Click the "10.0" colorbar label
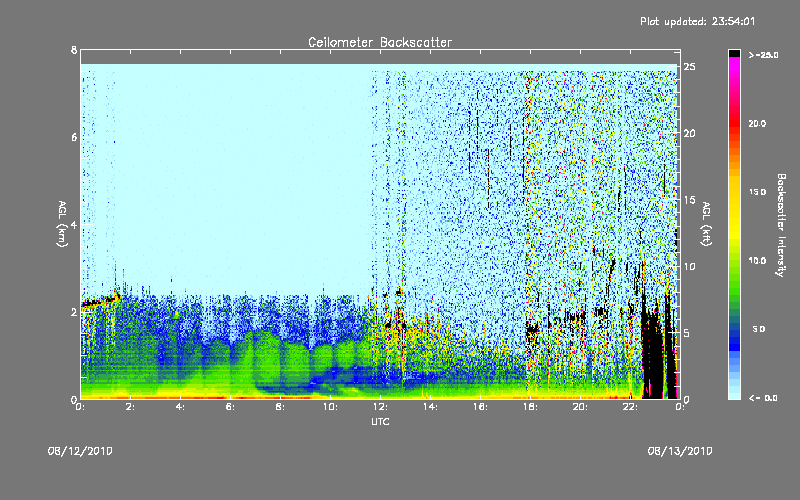 757,261
